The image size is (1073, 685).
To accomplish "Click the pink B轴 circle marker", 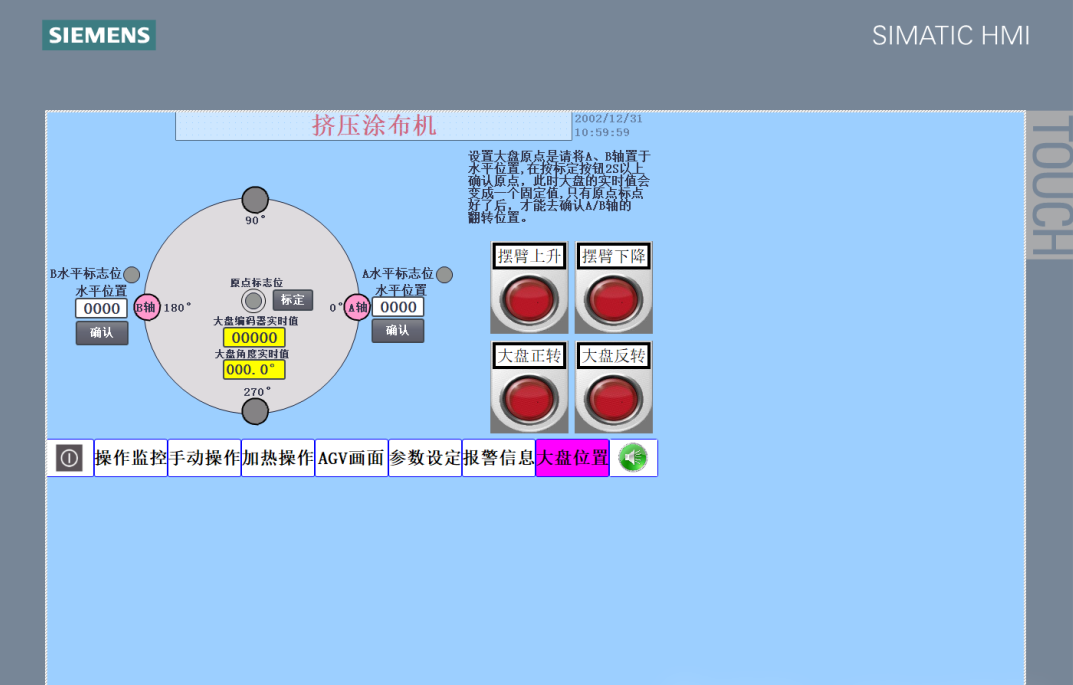I will click(147, 307).
